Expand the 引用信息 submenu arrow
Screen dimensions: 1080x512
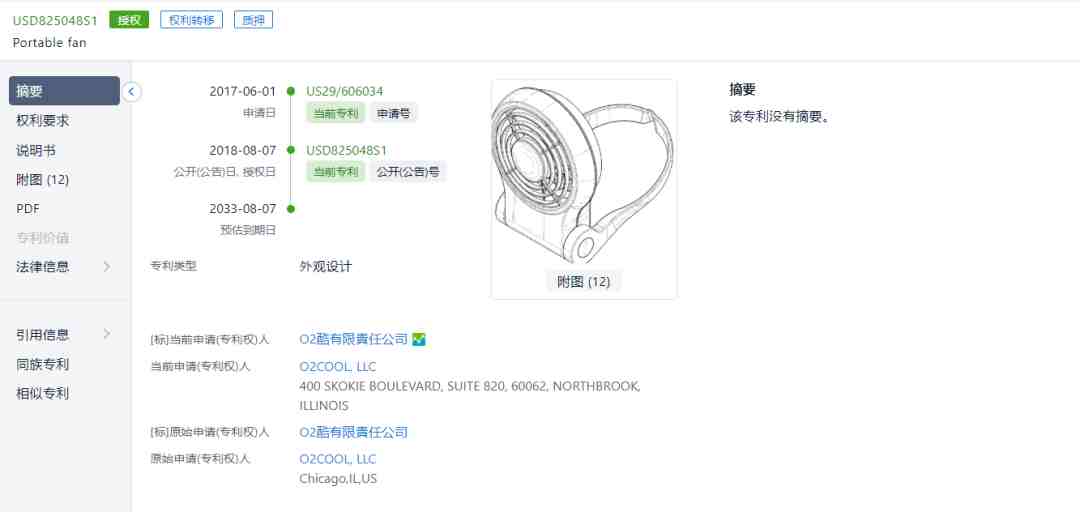(107, 335)
